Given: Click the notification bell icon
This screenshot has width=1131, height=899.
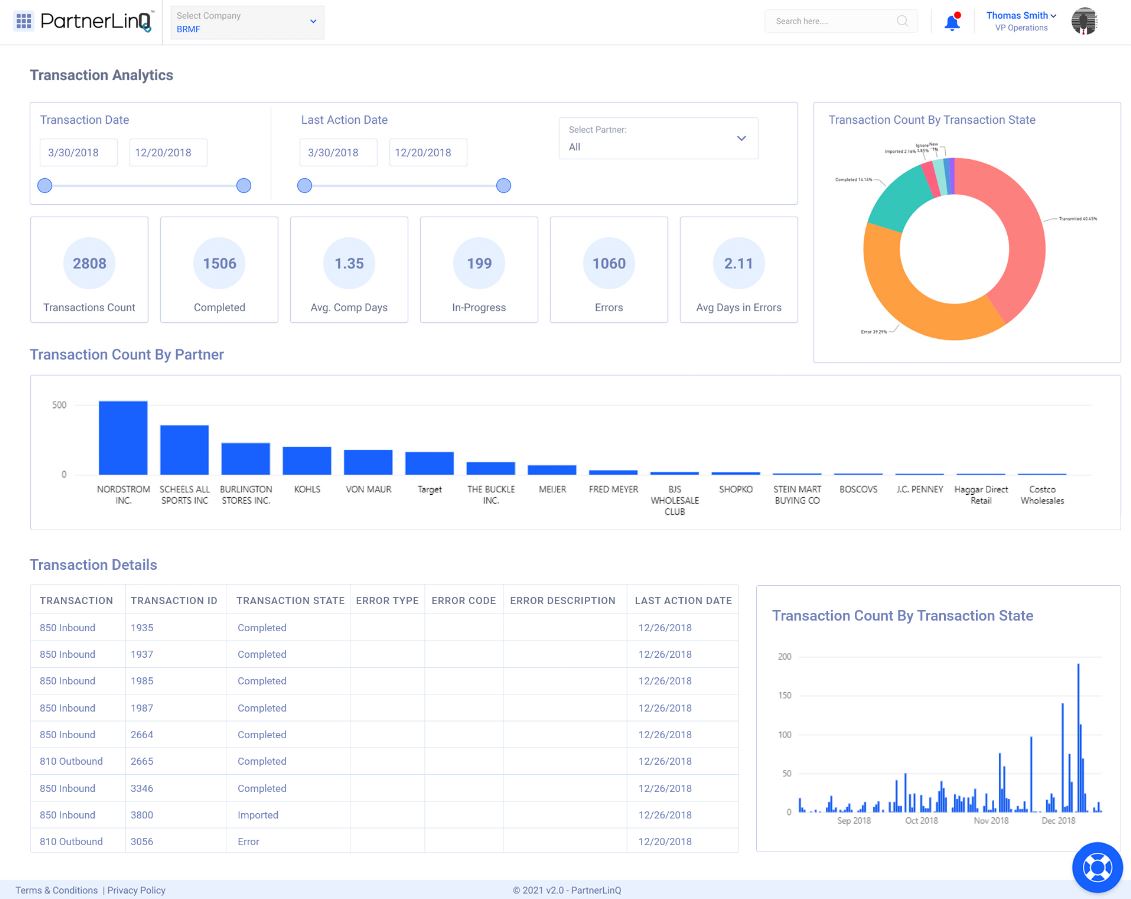Looking at the screenshot, I should (x=952, y=22).
